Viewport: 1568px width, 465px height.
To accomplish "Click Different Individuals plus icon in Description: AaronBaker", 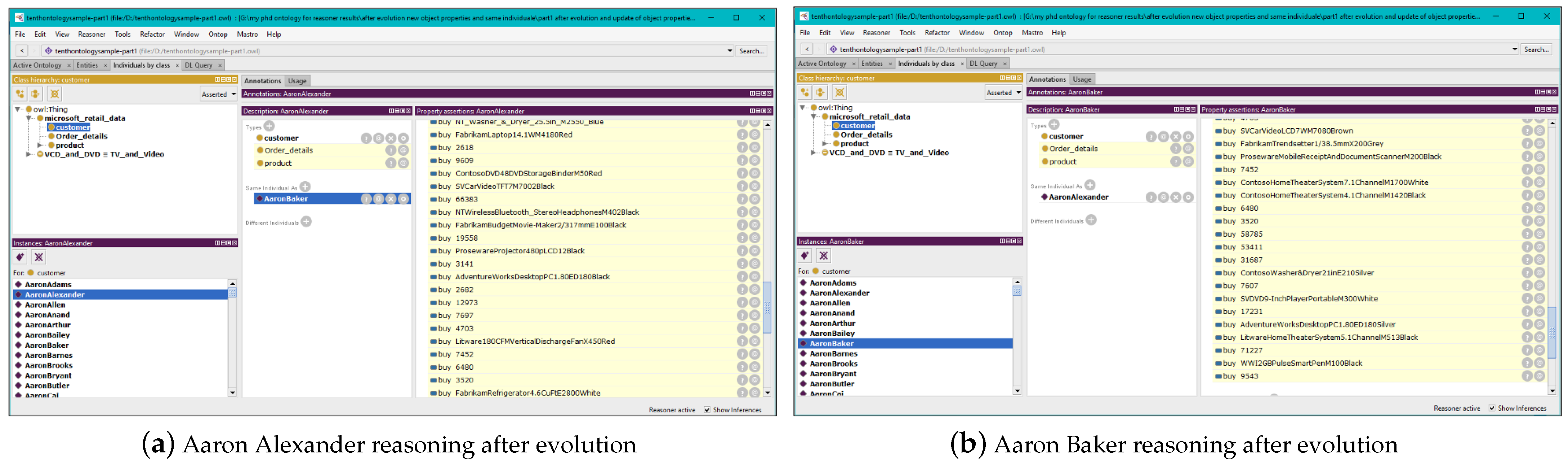I will 1091,220.
